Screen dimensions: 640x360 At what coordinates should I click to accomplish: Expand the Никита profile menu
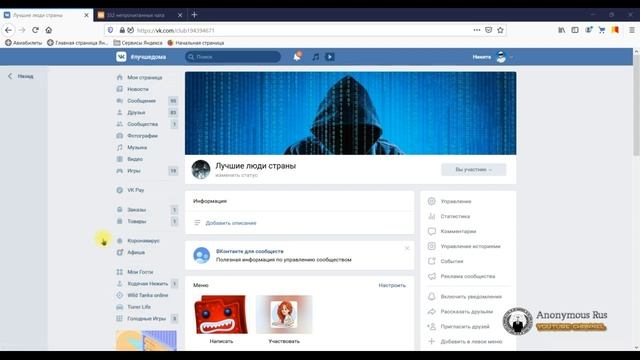(x=493, y=57)
